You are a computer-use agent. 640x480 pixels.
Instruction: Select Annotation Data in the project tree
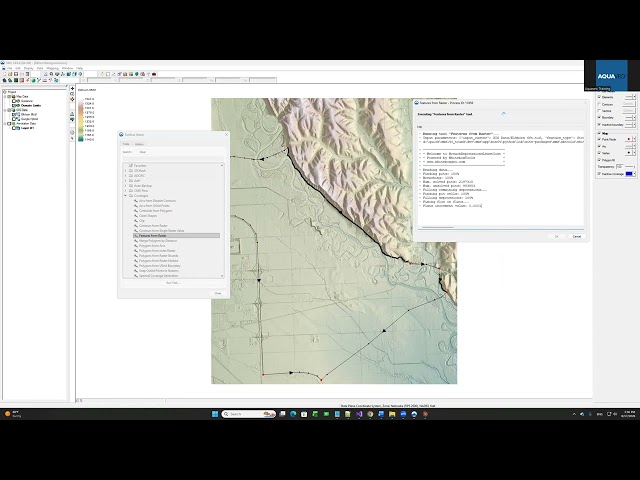pos(26,123)
